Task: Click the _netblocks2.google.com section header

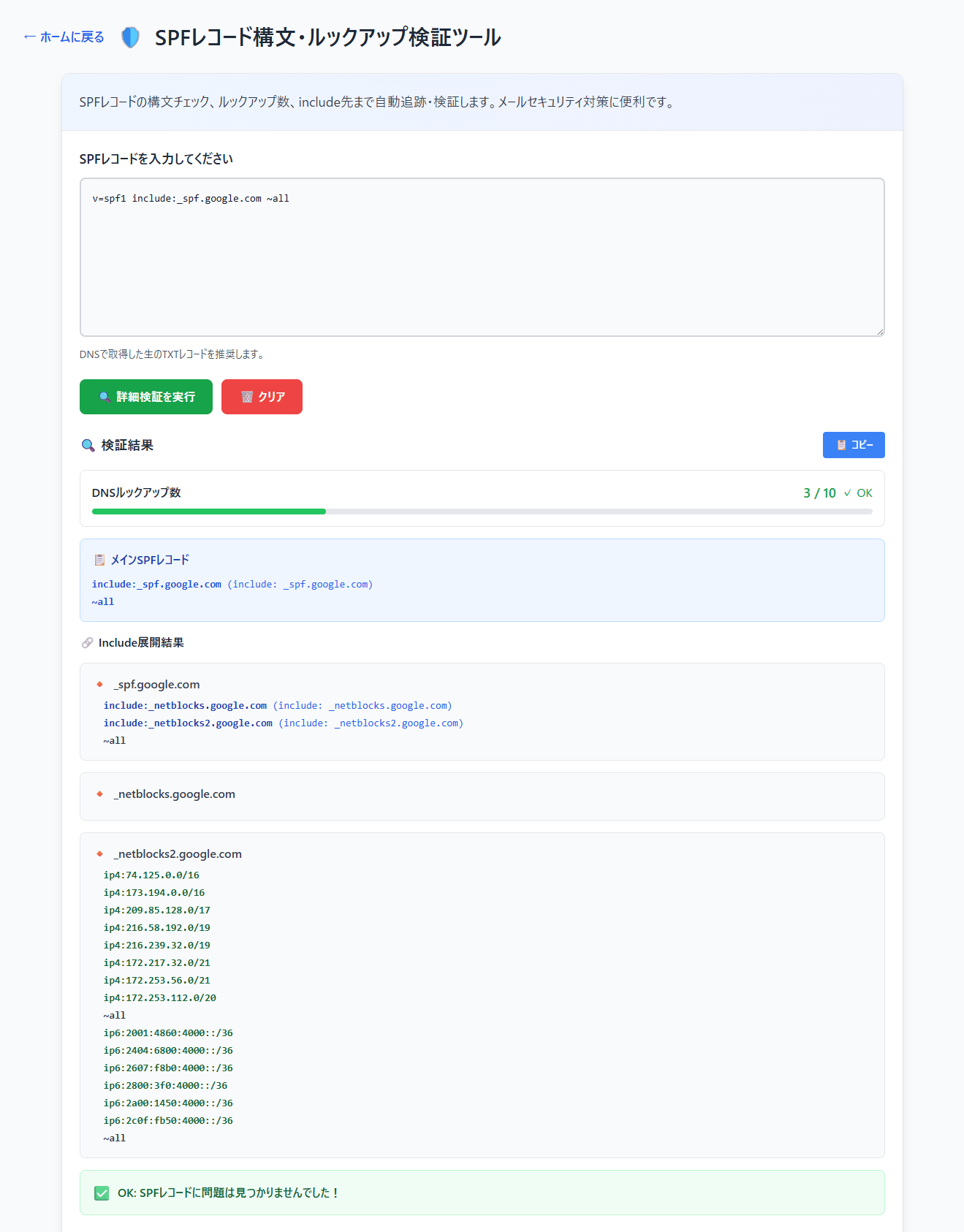Action: pos(178,854)
